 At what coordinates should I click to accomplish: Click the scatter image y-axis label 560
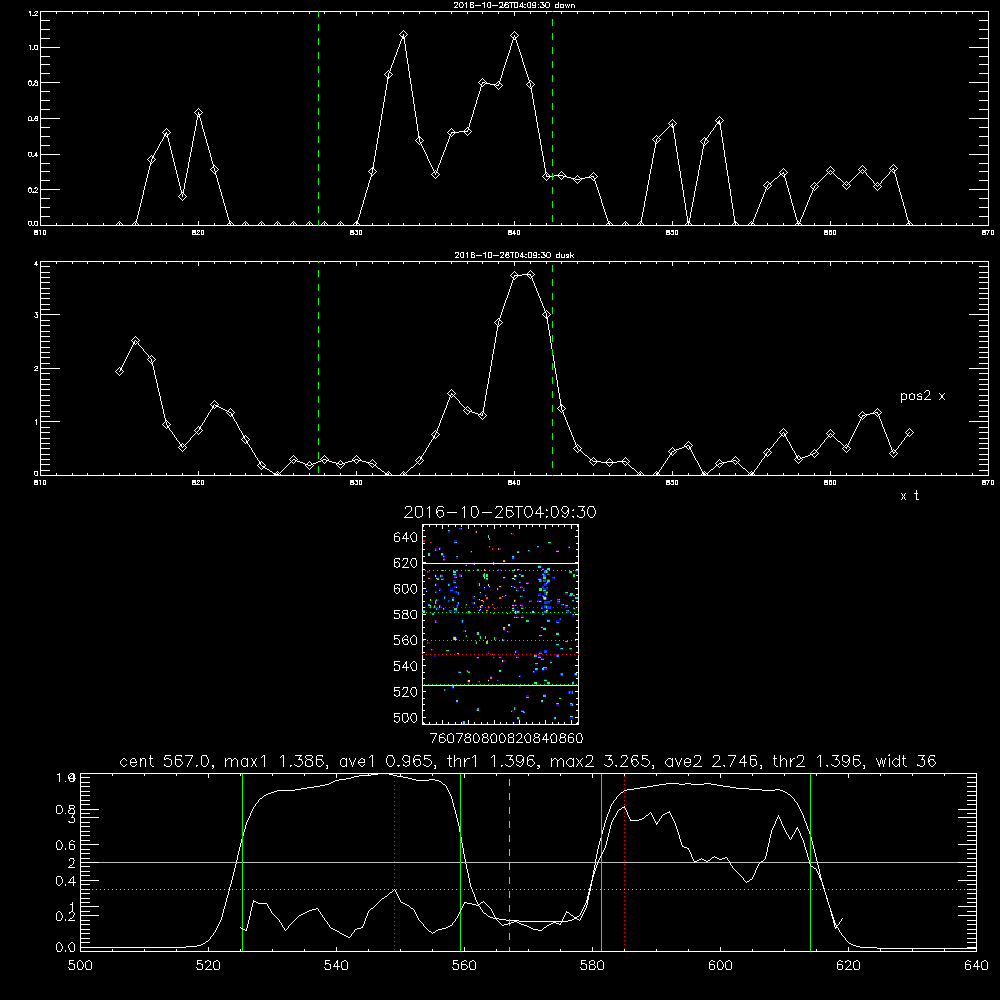[406, 641]
